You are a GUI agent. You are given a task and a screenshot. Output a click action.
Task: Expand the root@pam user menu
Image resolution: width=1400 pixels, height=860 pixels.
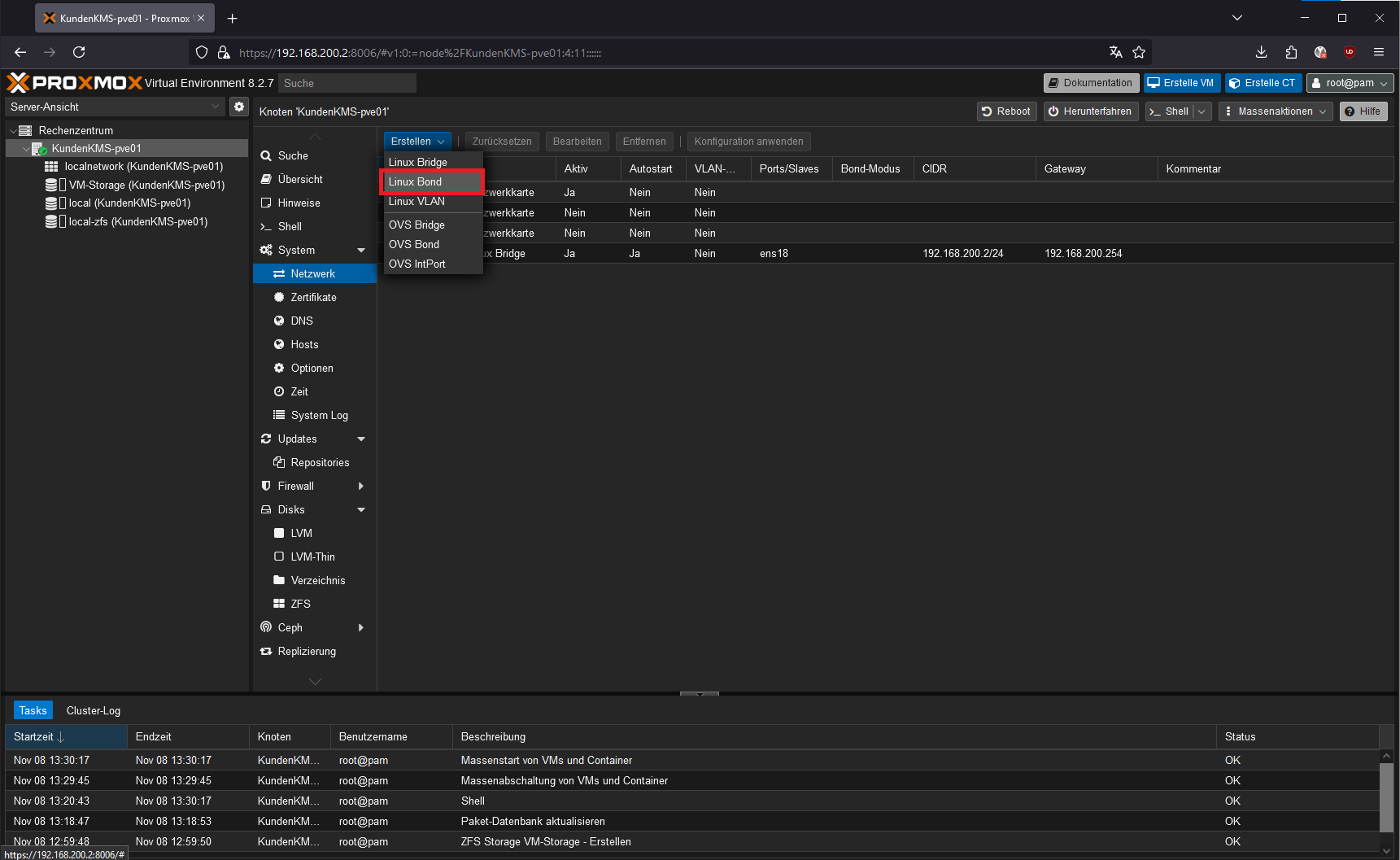pyautogui.click(x=1350, y=83)
